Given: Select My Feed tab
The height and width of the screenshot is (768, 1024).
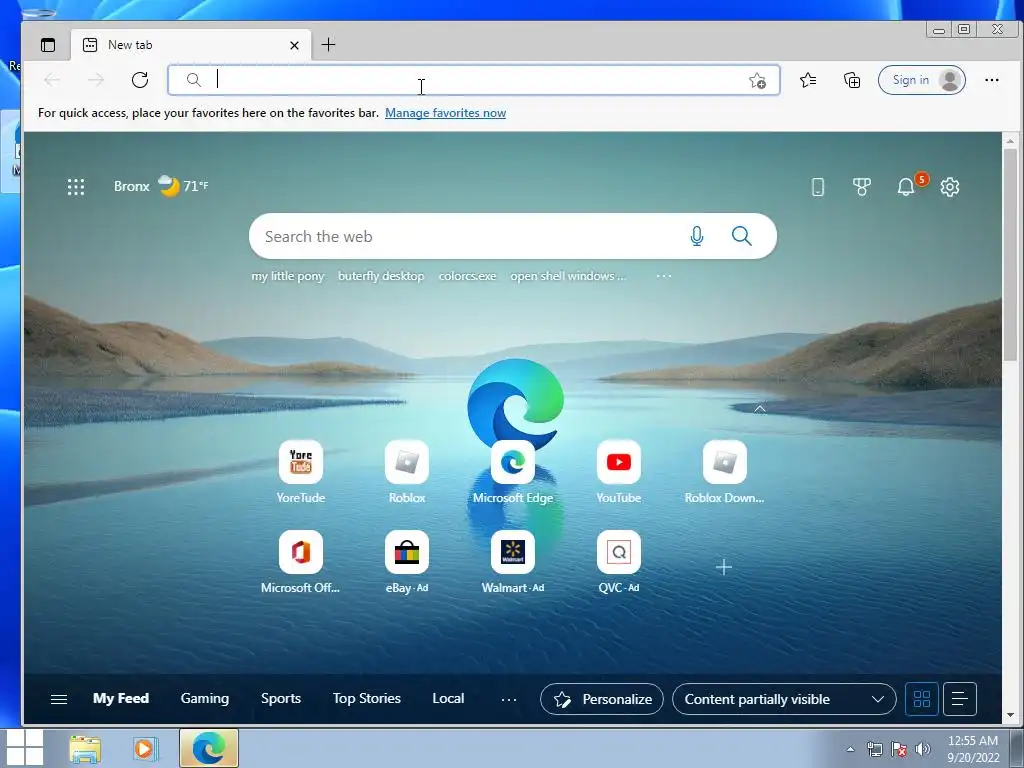Looking at the screenshot, I should pos(121,699).
